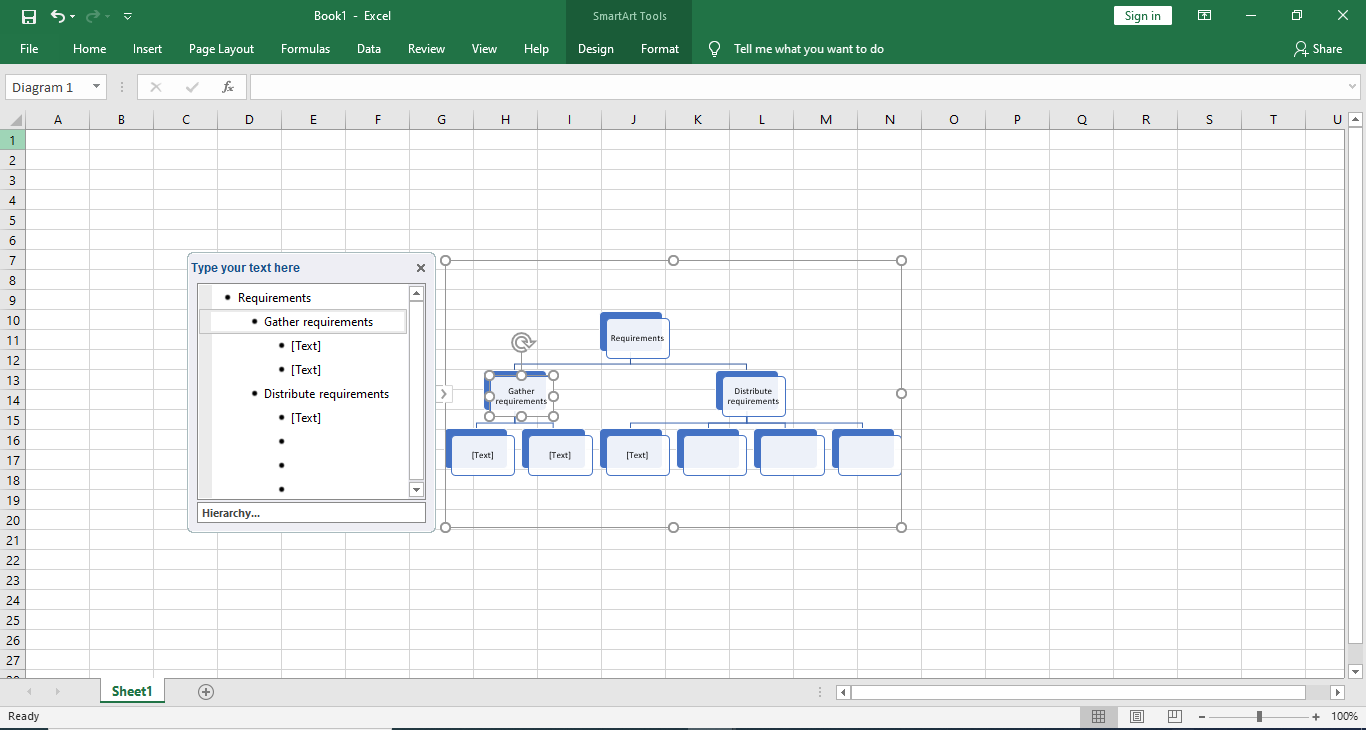This screenshot has width=1366, height=730.
Task: Open the Formulas ribbon tab
Action: (305, 48)
